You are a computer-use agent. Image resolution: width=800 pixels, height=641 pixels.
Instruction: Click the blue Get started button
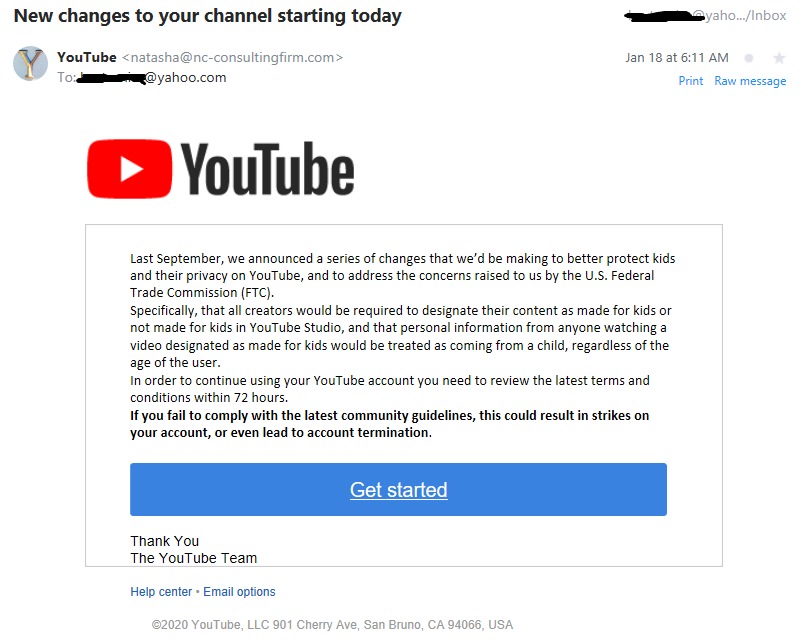coord(398,489)
